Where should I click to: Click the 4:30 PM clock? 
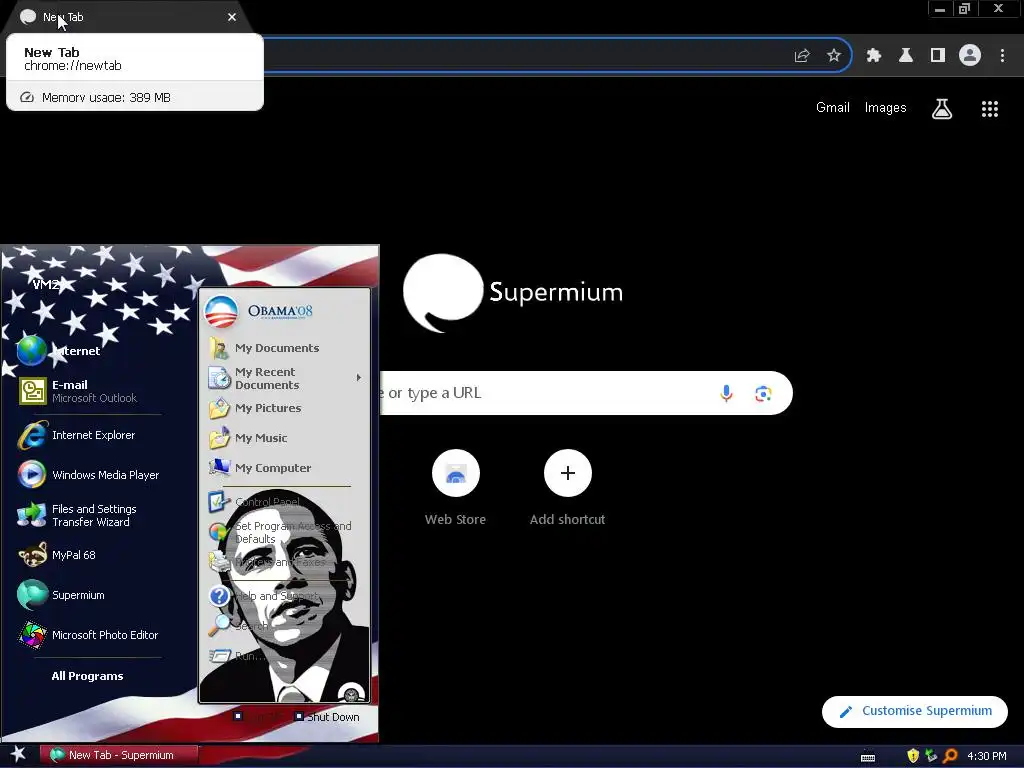[x=987, y=756]
